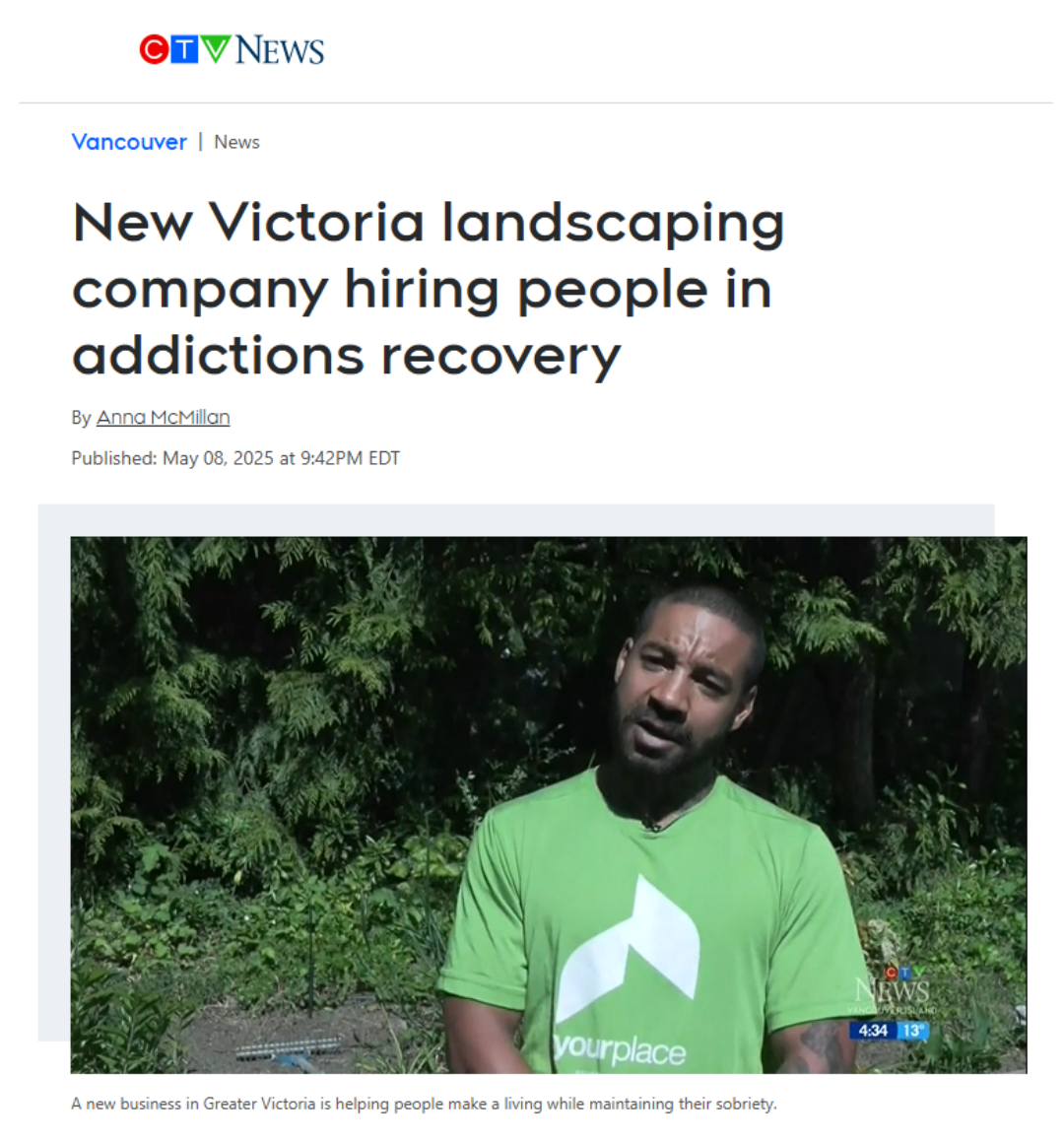Click the CTV News watermark in the video
Image resolution: width=1064 pixels, height=1143 pixels.
tap(892, 990)
